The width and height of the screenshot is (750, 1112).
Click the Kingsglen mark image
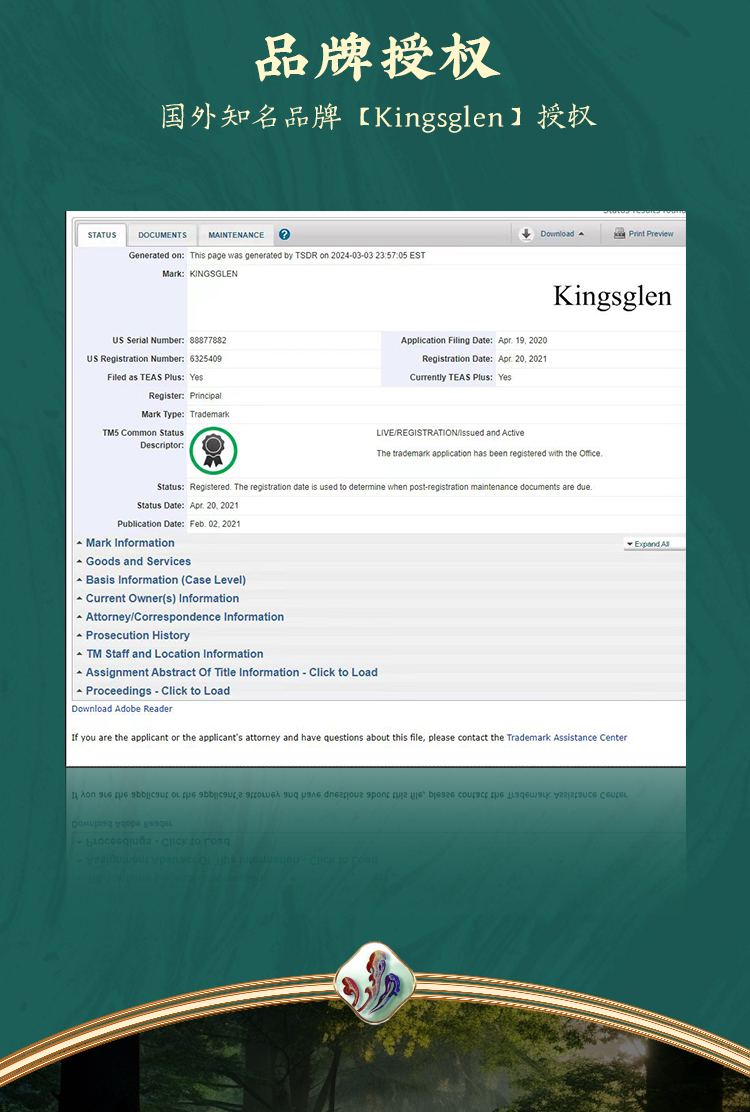[x=612, y=296]
